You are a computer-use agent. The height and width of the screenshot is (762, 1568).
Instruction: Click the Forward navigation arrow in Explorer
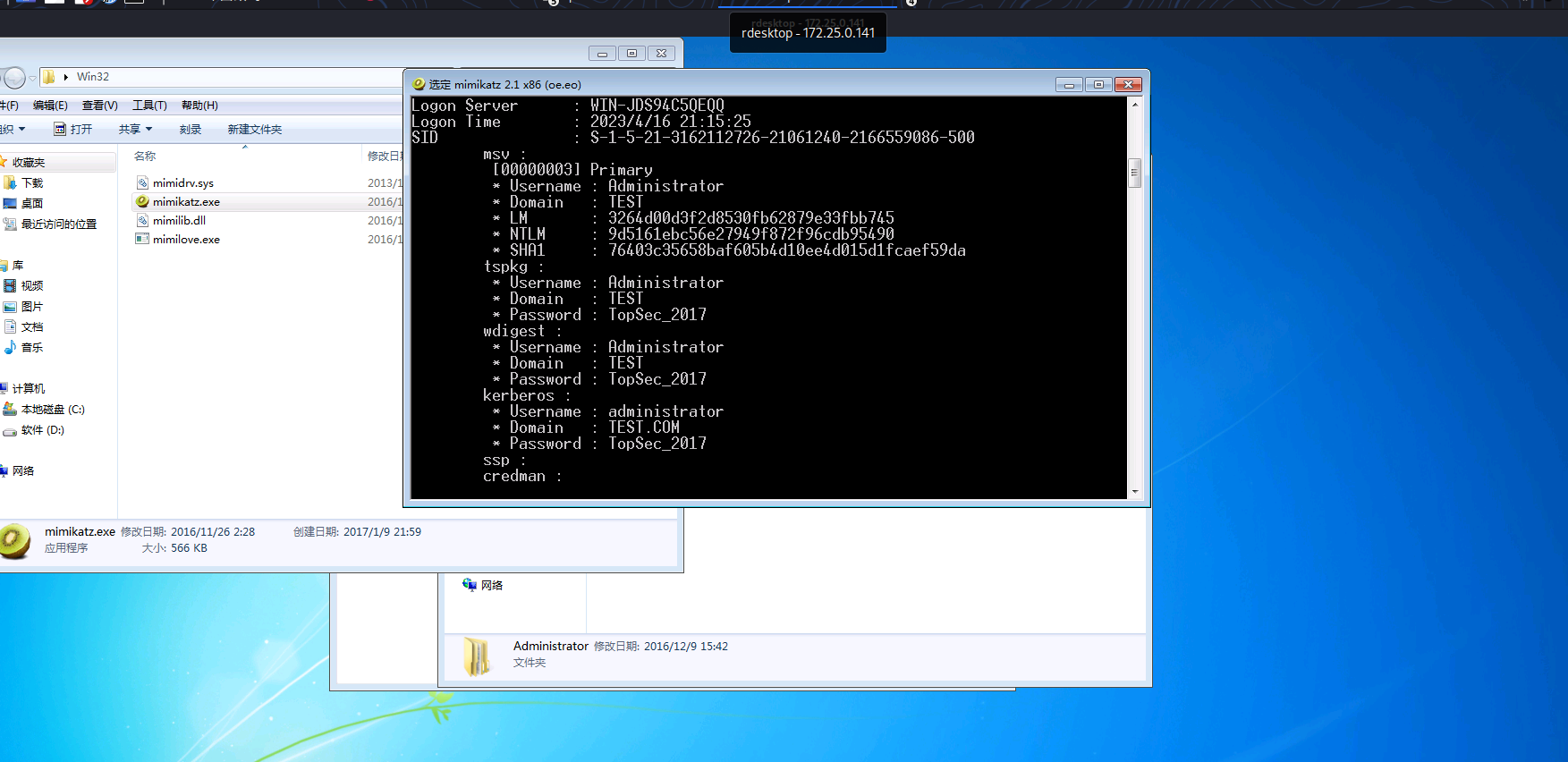click(14, 78)
